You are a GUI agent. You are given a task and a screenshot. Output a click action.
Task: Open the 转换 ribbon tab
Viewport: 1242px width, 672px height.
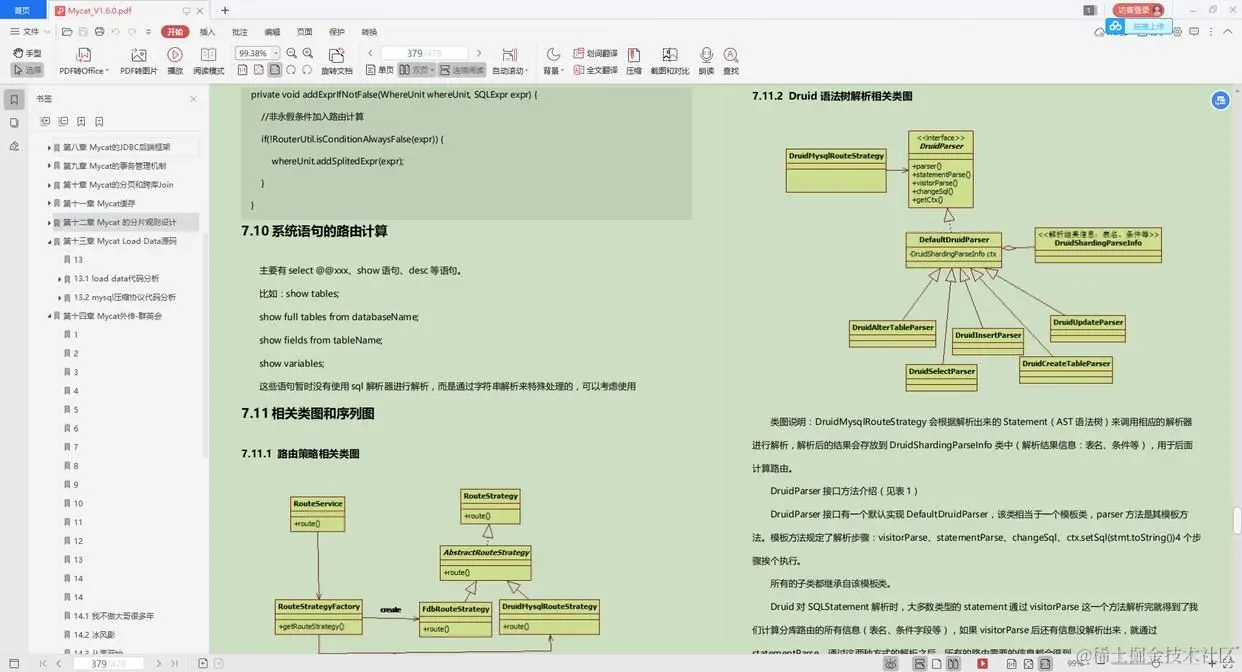pyautogui.click(x=369, y=32)
